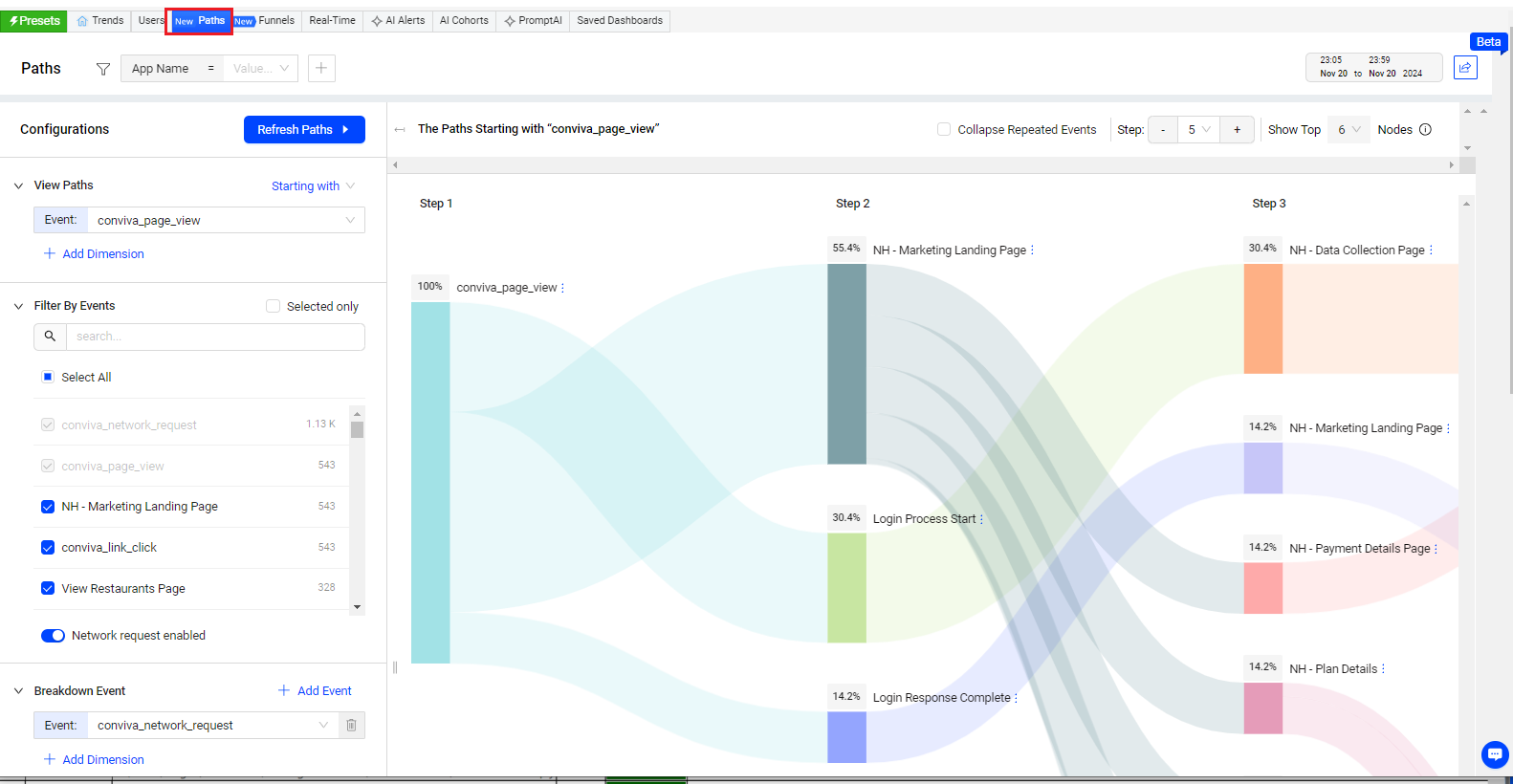The image size is (1513, 784).
Task: Delete the breakdown event with trash icon
Action: (351, 725)
